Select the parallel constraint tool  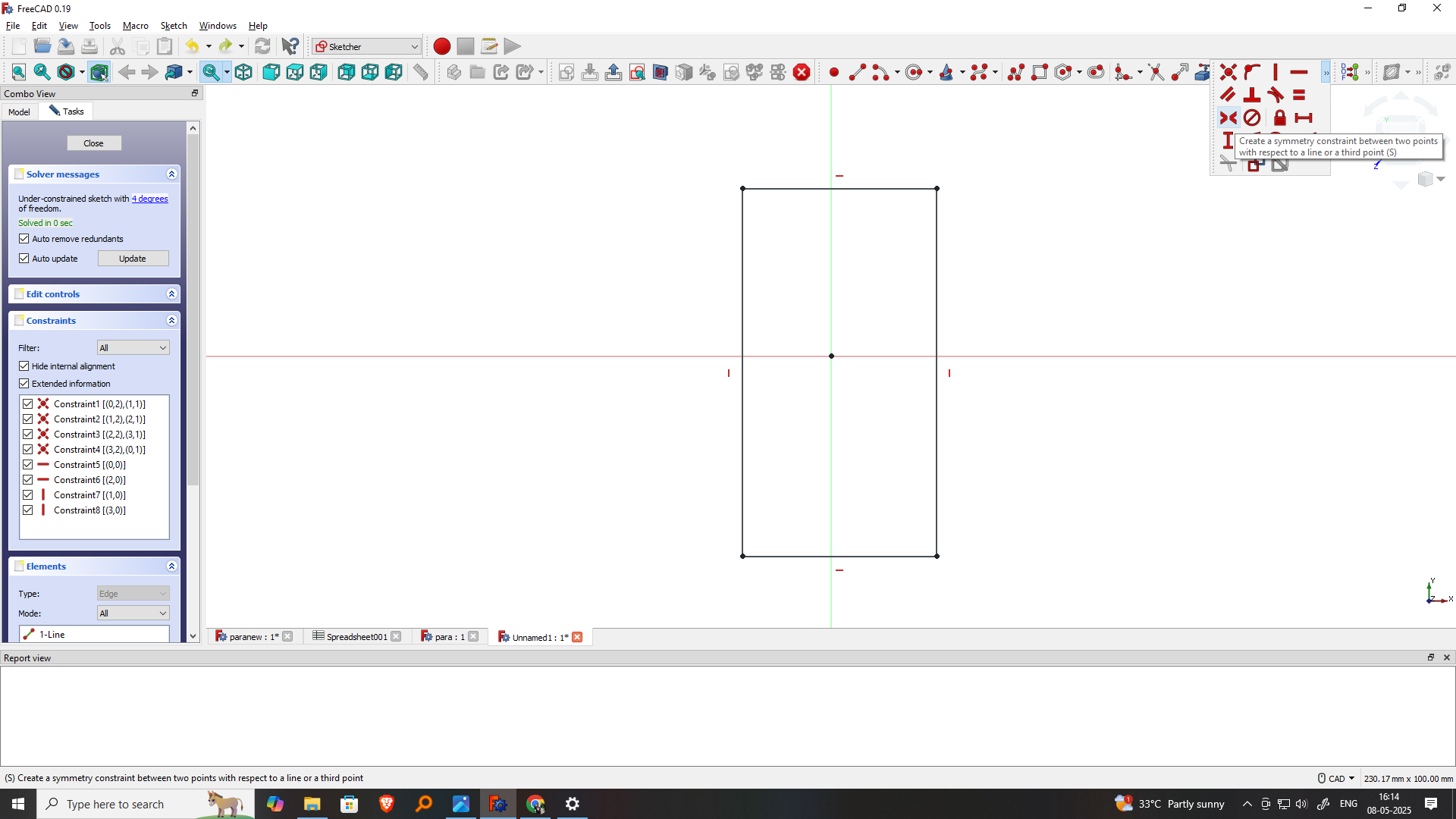point(1228,95)
